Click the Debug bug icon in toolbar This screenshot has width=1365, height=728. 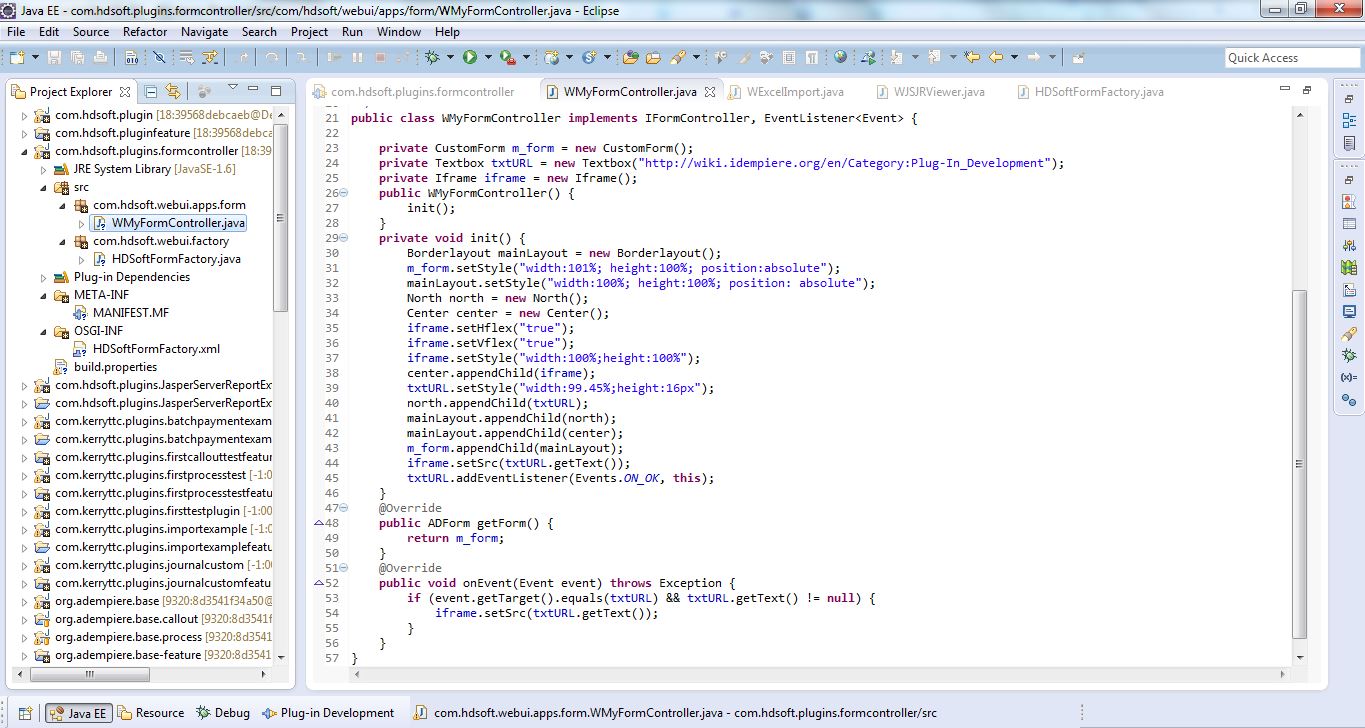433,58
